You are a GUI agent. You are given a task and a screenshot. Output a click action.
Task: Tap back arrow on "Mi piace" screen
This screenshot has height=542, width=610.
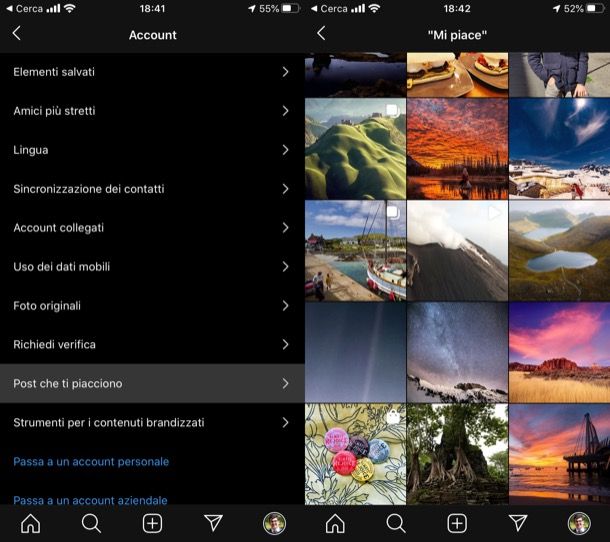point(321,33)
